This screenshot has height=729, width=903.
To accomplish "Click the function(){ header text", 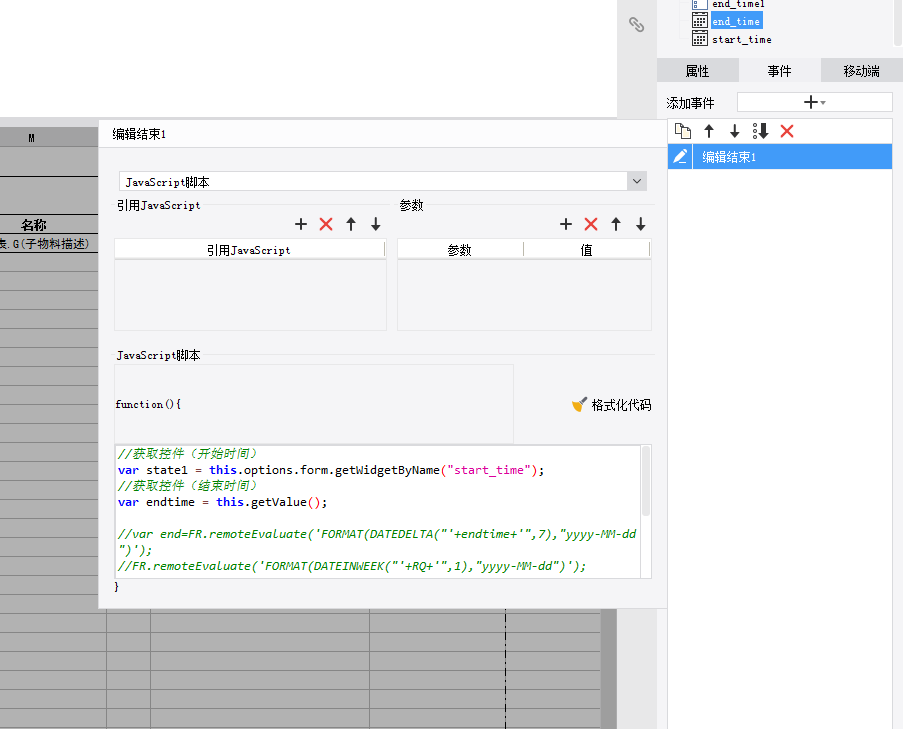I will pos(148,404).
